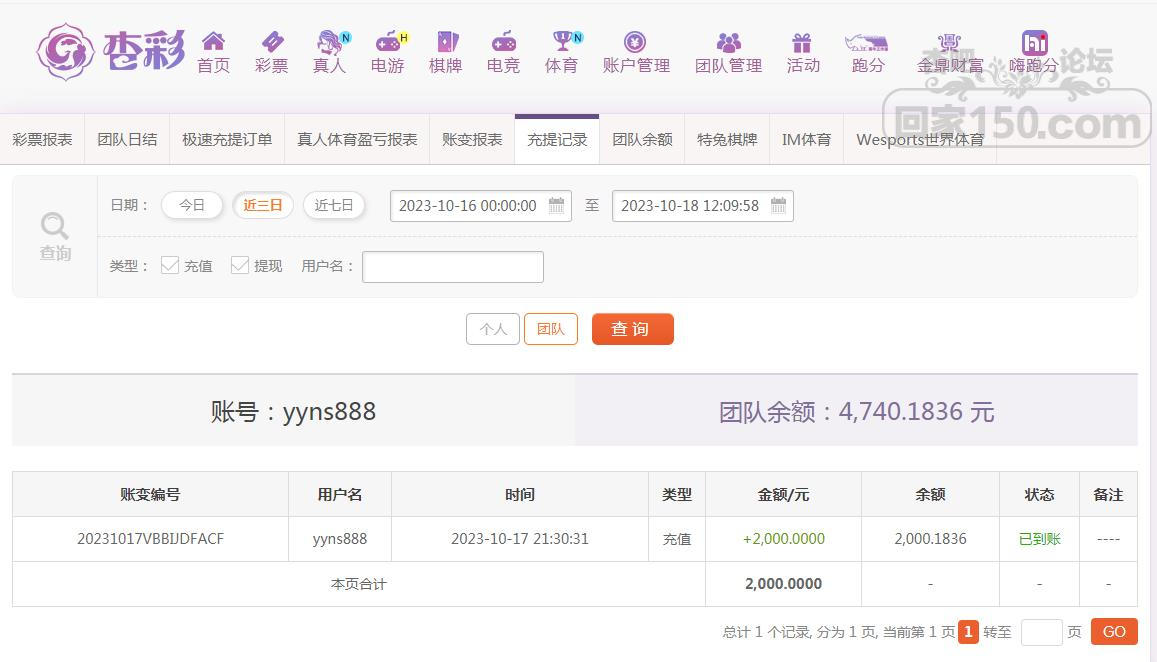This screenshot has height=662, width=1157.
Task: Switch to 极速充提订单 tab
Action: tap(227, 139)
